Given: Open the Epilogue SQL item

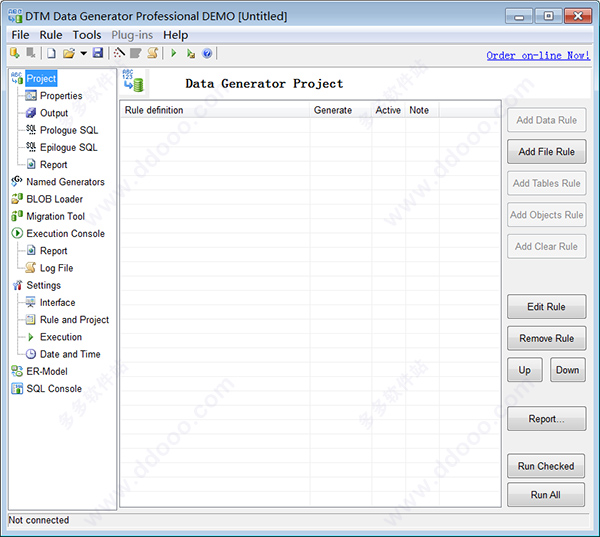Looking at the screenshot, I should click(68, 147).
